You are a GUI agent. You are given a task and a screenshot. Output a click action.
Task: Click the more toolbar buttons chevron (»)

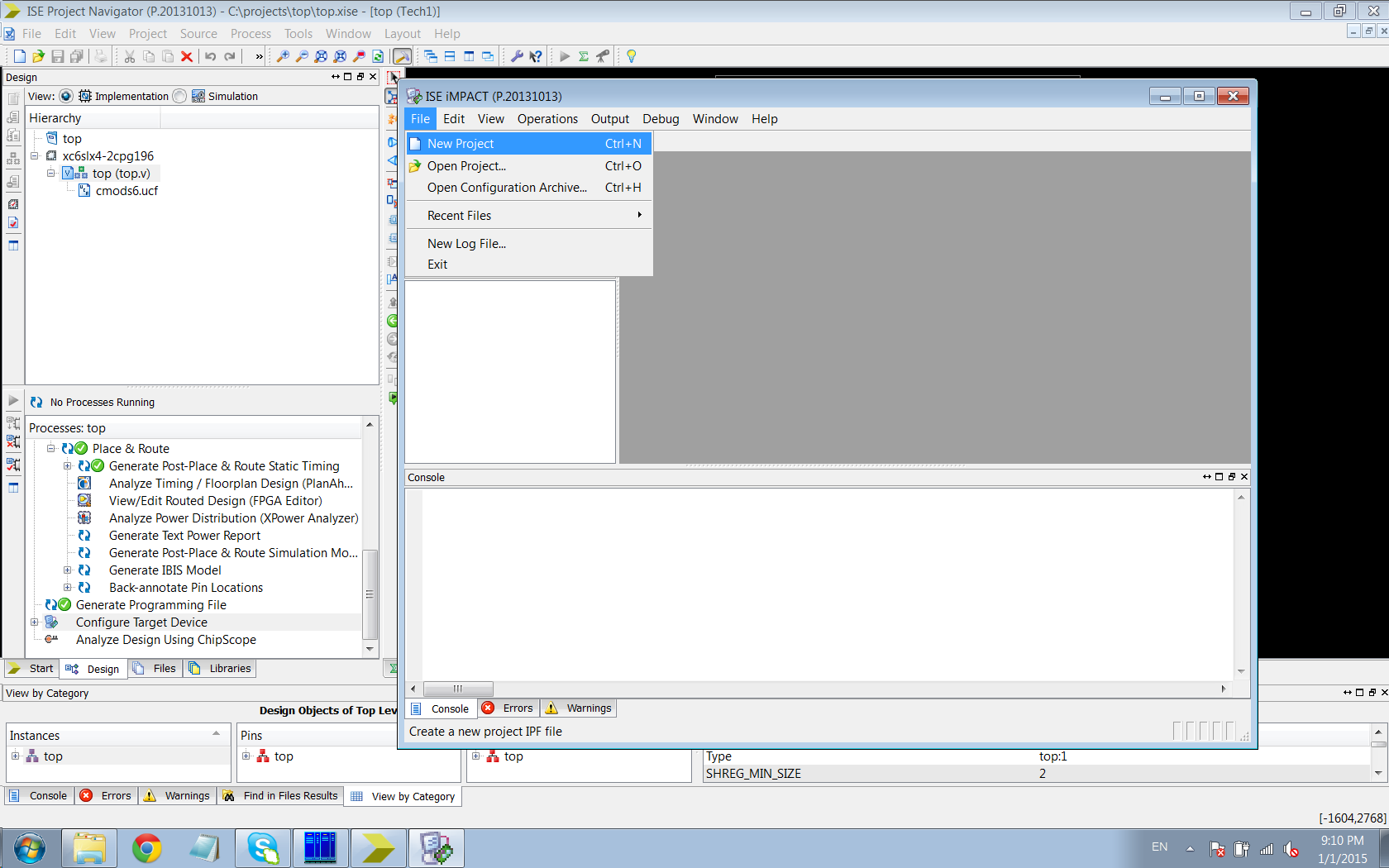[x=259, y=56]
